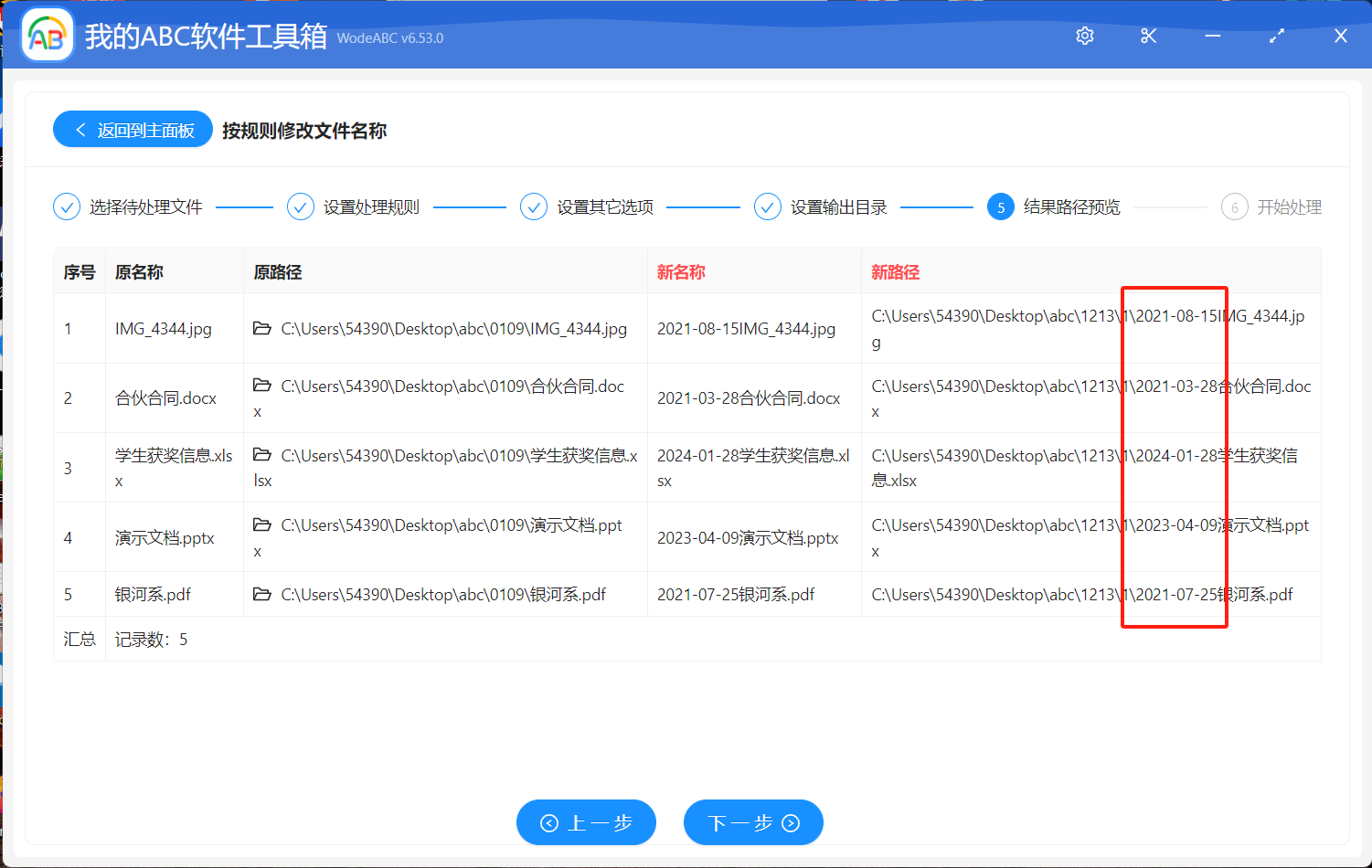Click the 返回到主面板 back button
The width and height of the screenshot is (1372, 868).
click(133, 130)
